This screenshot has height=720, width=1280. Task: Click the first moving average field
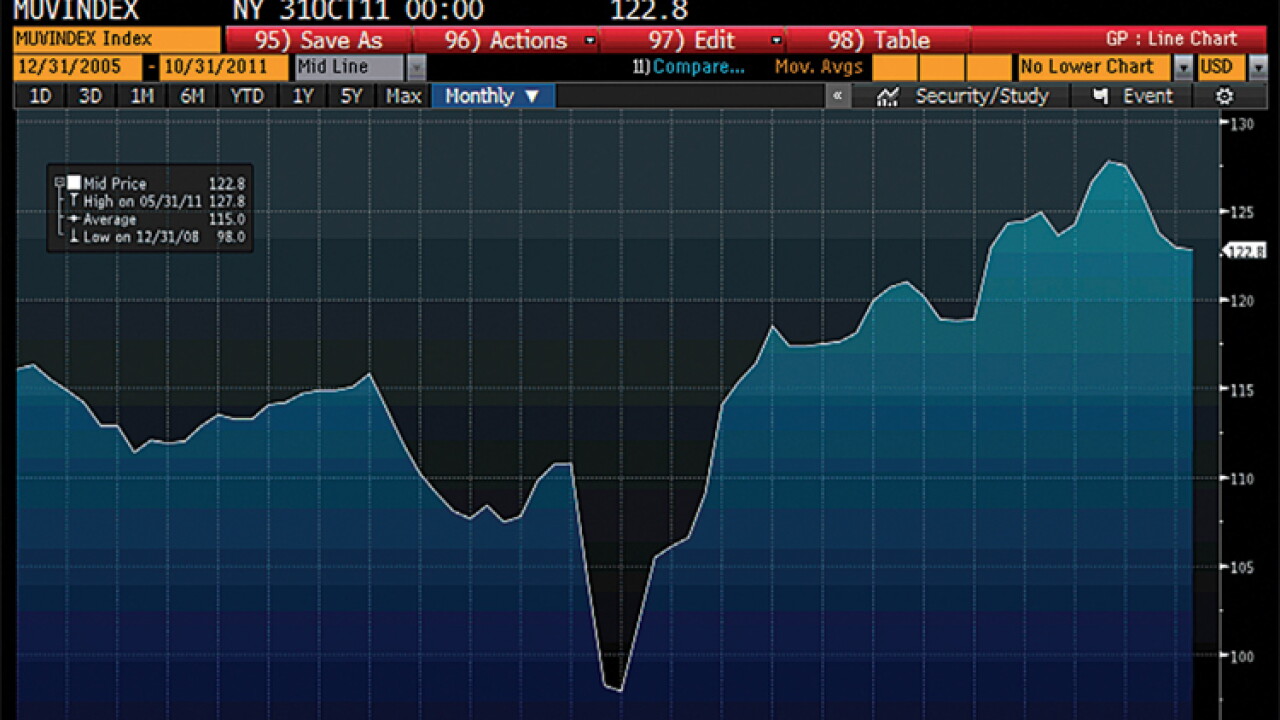(895, 67)
